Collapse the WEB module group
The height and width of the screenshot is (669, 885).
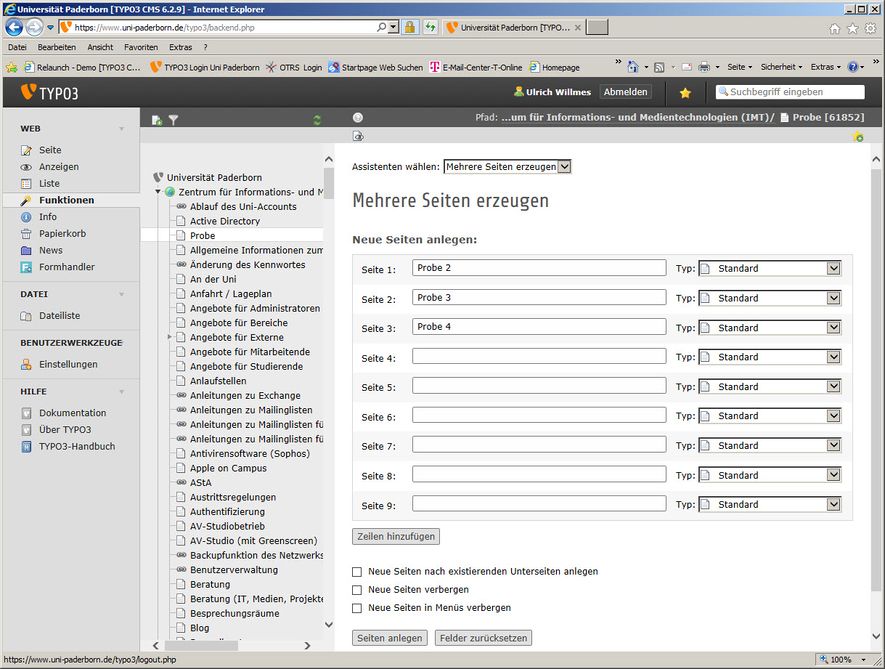[x=121, y=129]
